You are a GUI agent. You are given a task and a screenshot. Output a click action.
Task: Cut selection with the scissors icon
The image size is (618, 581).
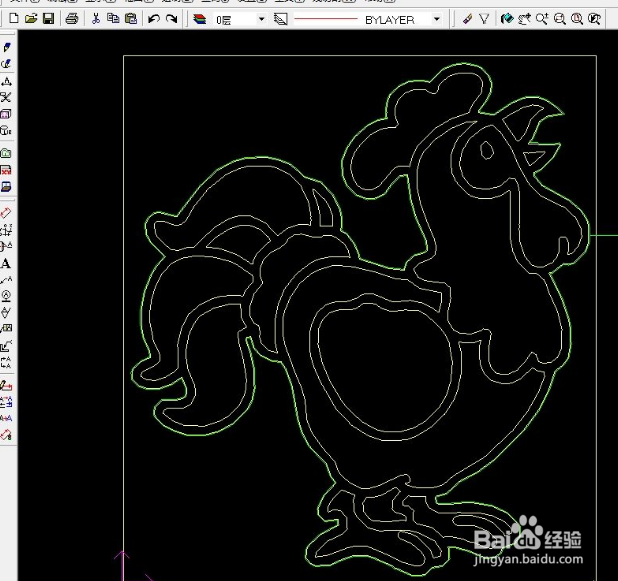[96, 19]
